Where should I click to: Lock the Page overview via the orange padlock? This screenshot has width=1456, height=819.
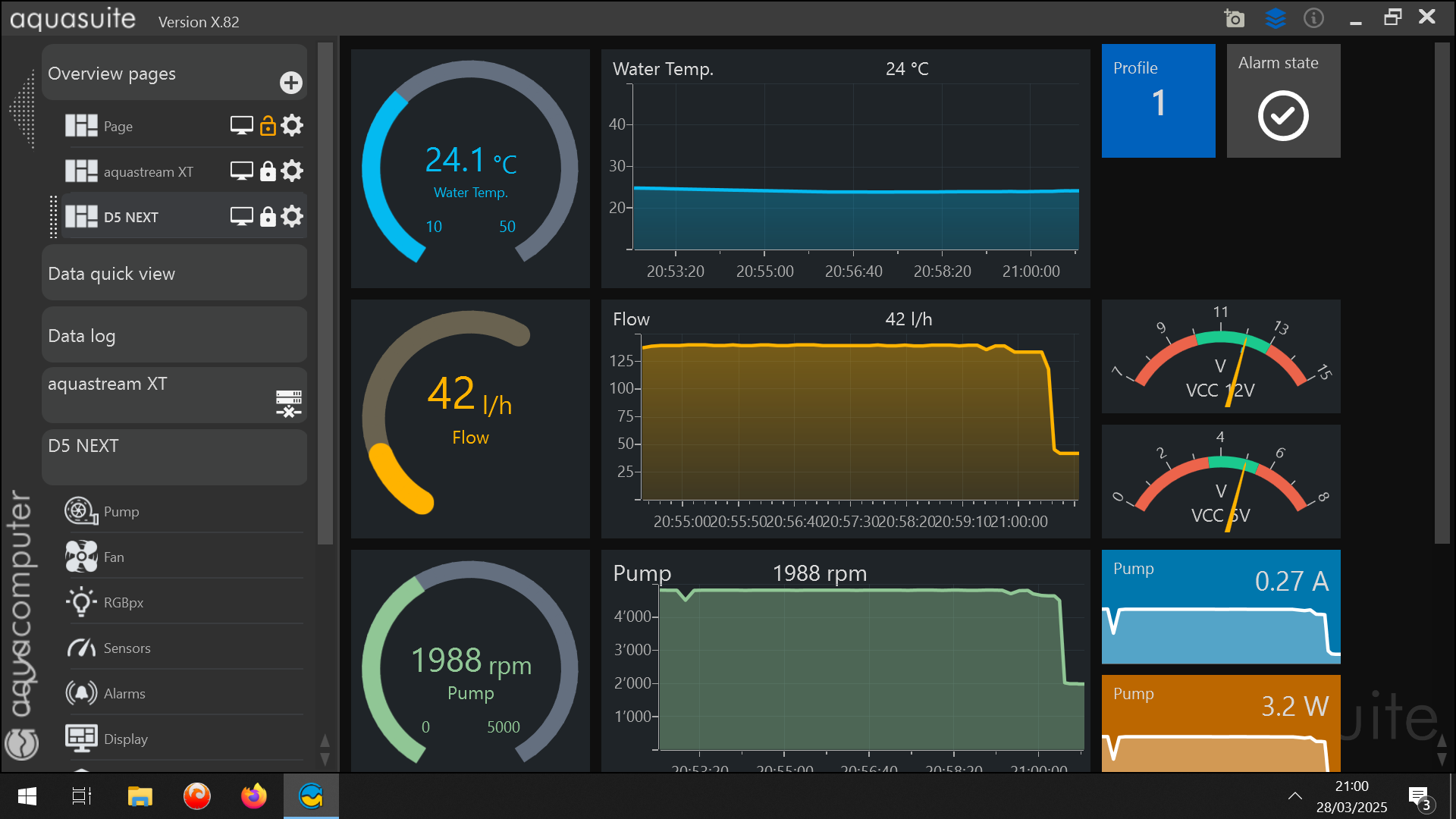pos(266,126)
